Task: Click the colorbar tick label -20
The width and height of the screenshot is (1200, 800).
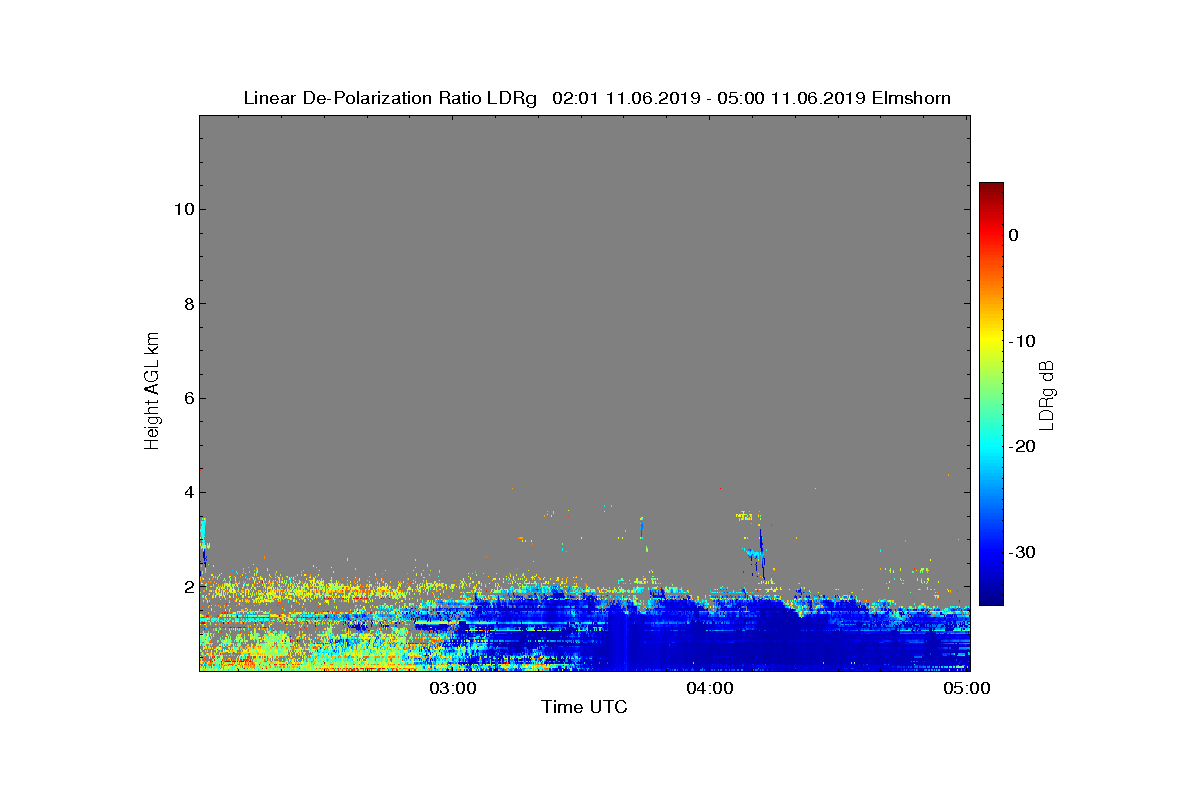Action: [x=1022, y=447]
